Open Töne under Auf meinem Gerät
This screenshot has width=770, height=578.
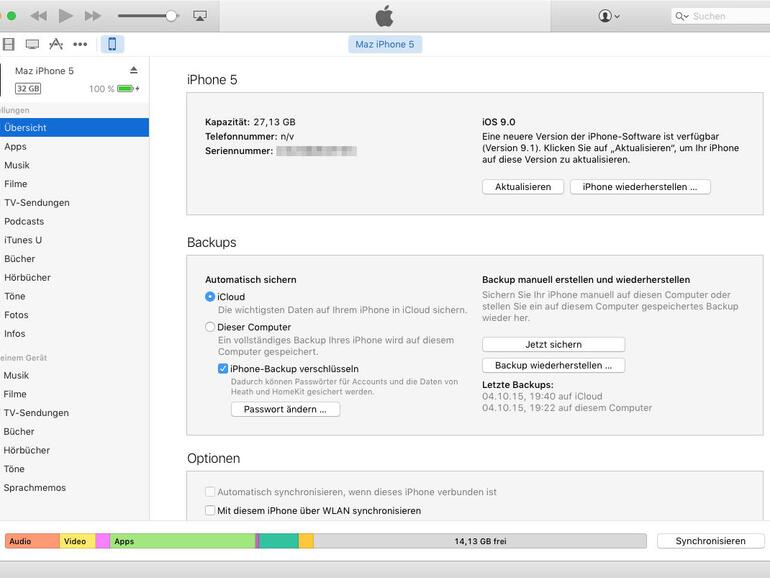click(74, 468)
